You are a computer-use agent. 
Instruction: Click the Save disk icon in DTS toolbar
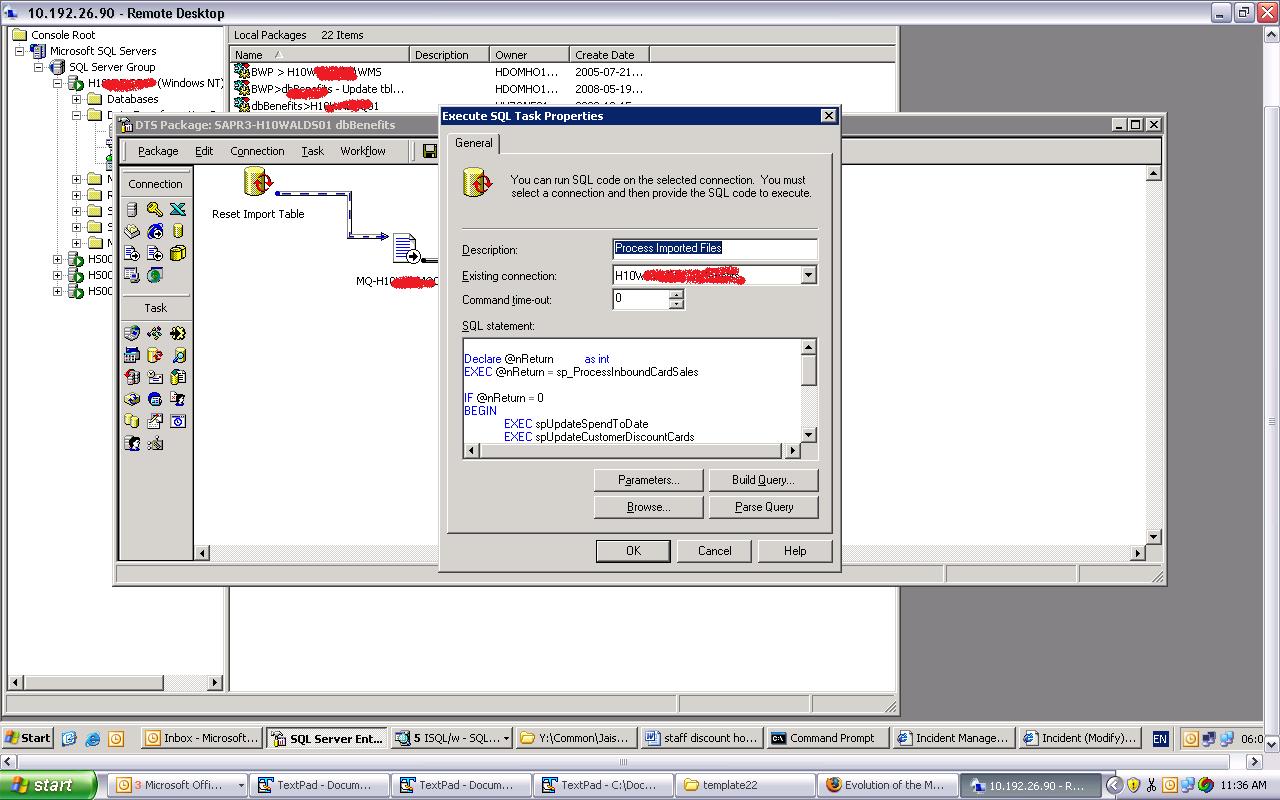click(430, 151)
